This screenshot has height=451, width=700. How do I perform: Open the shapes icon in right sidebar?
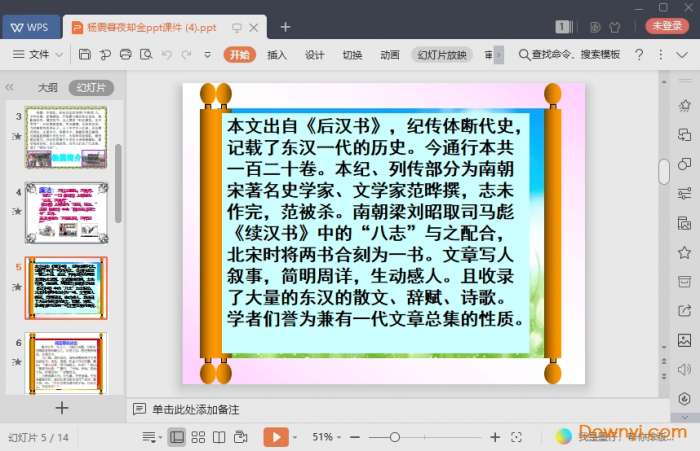[x=684, y=164]
